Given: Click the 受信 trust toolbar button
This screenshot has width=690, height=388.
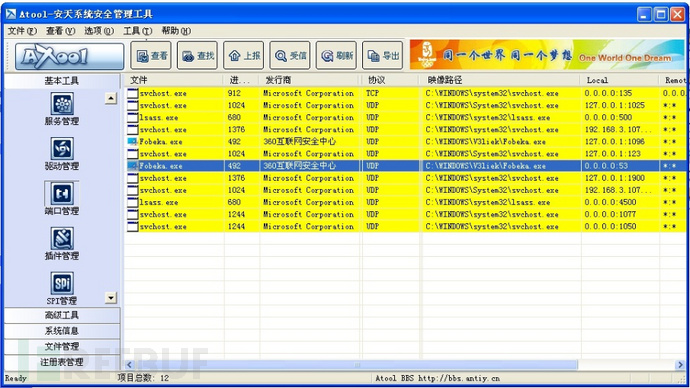Looking at the screenshot, I should (290, 55).
